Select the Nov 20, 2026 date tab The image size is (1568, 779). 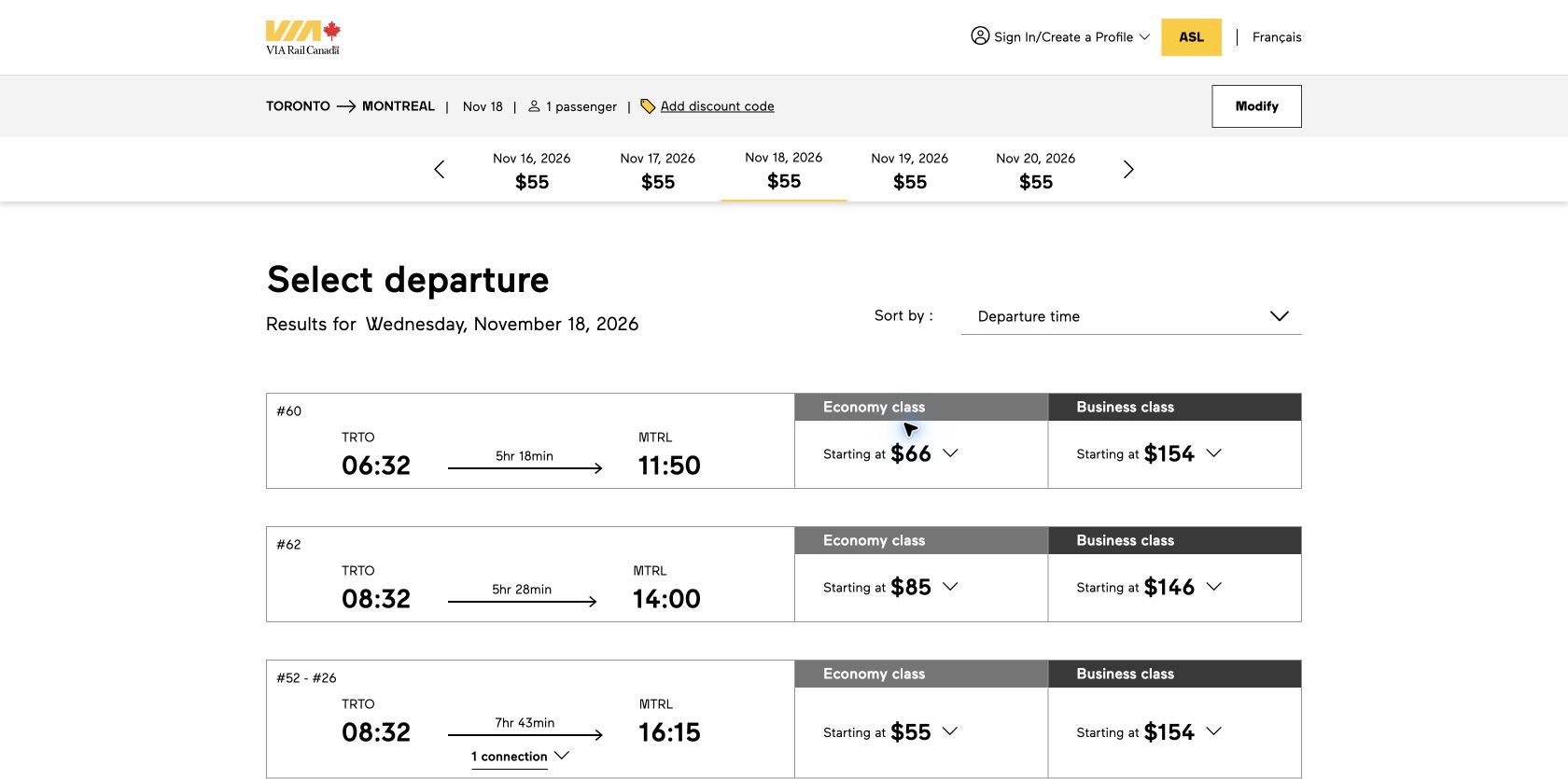pos(1036,170)
